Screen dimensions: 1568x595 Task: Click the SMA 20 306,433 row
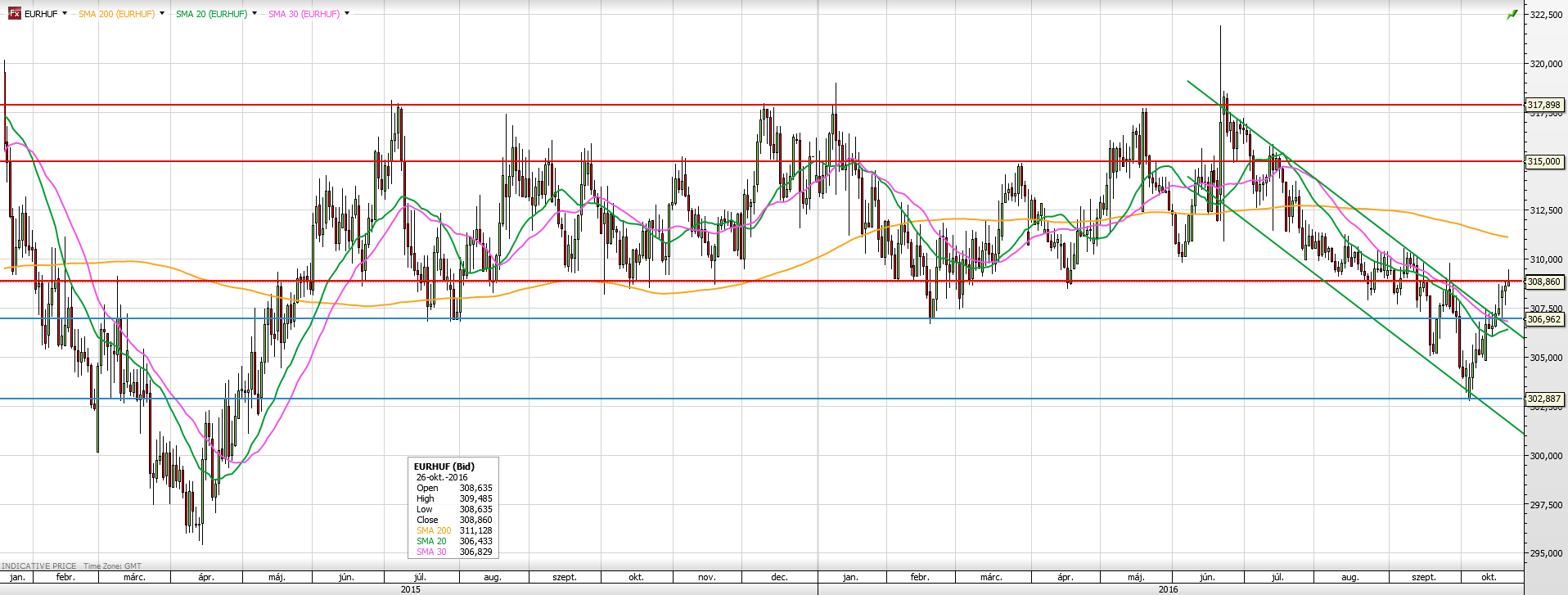pos(454,541)
